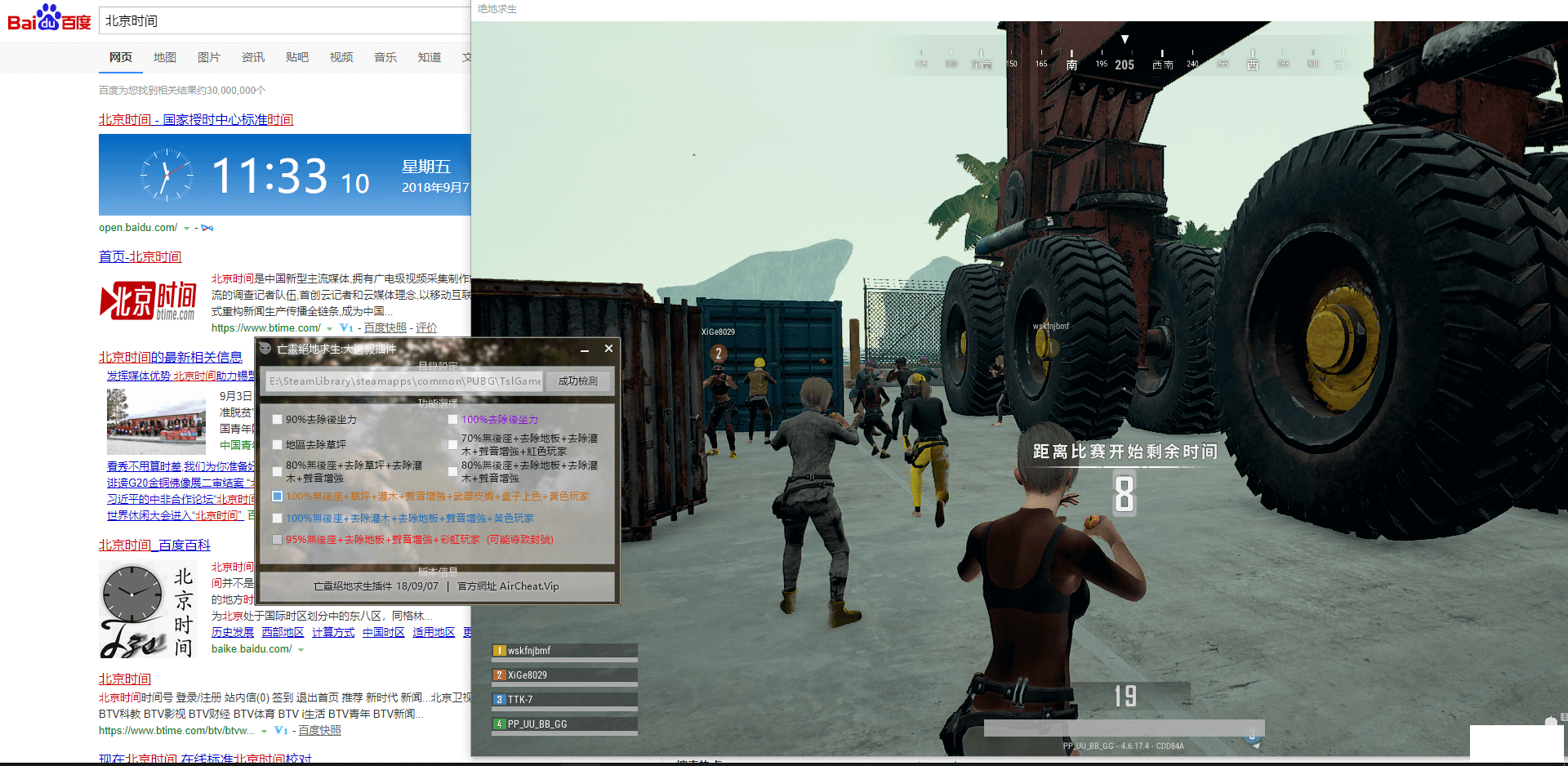Click the 南 direction label on compass
The width and height of the screenshot is (1568, 766).
pyautogui.click(x=1071, y=65)
